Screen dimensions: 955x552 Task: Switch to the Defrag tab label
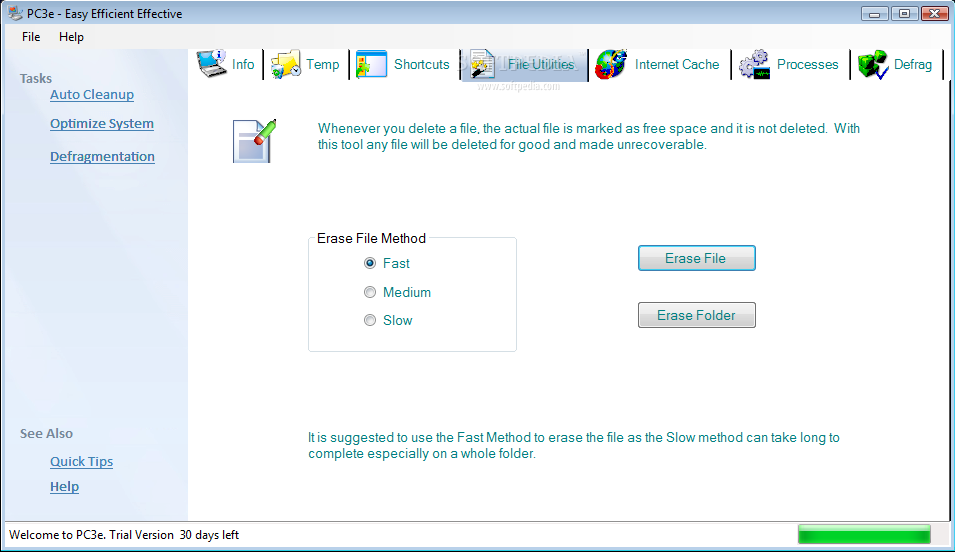pos(913,65)
